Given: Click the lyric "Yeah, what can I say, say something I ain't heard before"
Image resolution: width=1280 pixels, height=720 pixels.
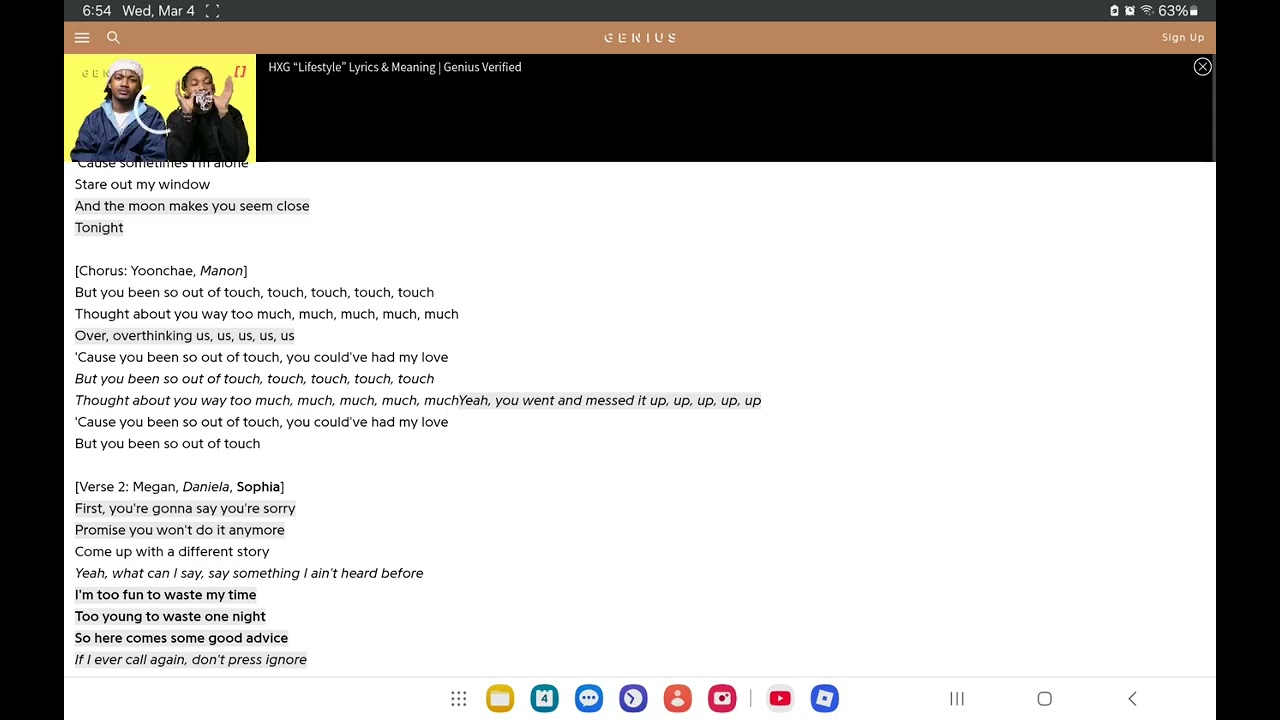Looking at the screenshot, I should click(x=249, y=574).
